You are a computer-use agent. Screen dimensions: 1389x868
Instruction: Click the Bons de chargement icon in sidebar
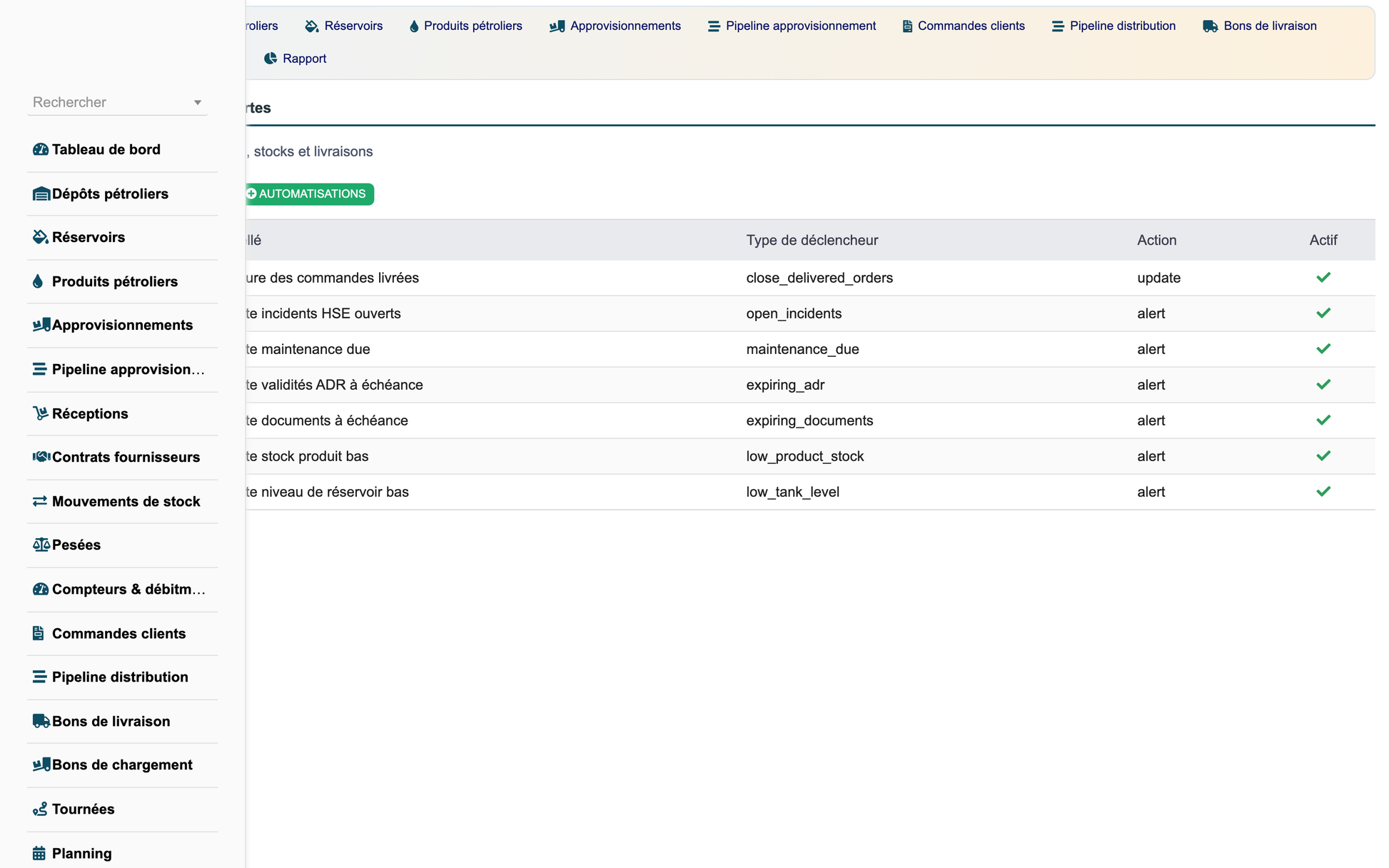click(x=41, y=764)
